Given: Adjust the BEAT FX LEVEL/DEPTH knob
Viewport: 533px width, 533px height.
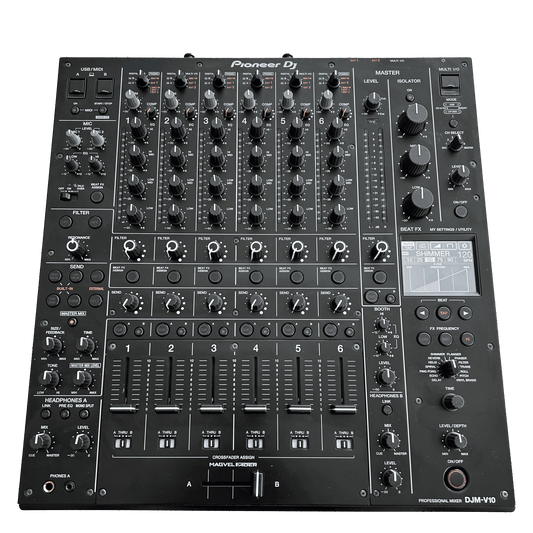Looking at the screenshot, I should coord(455,440).
